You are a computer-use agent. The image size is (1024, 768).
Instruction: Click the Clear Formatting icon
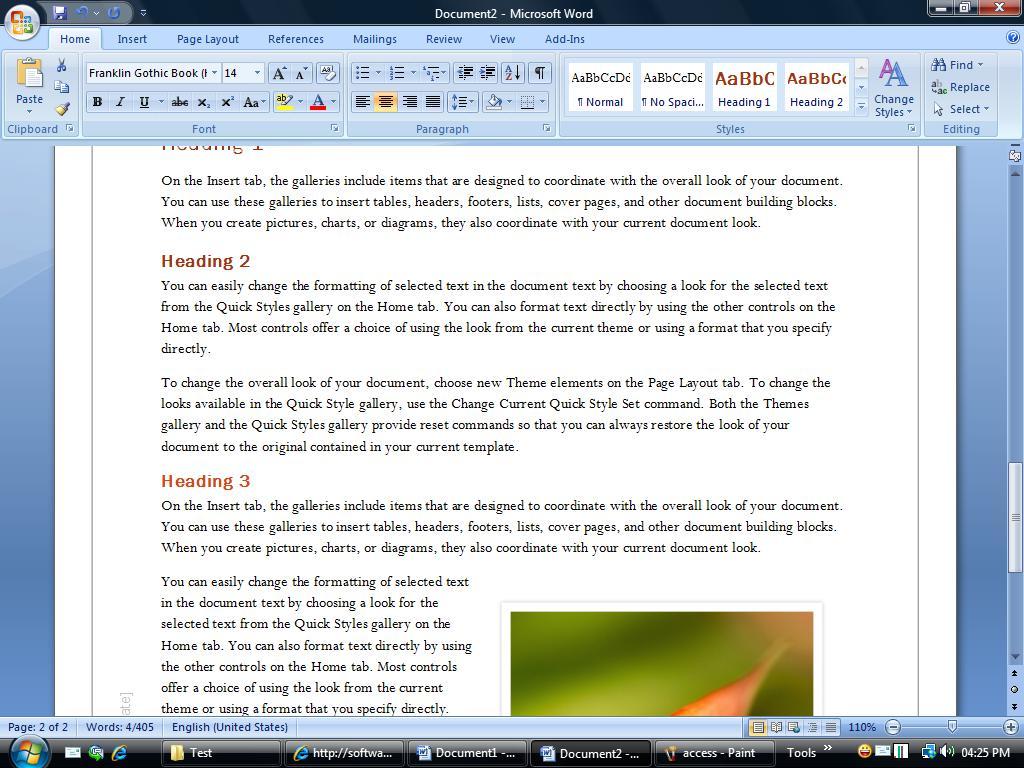coord(327,73)
